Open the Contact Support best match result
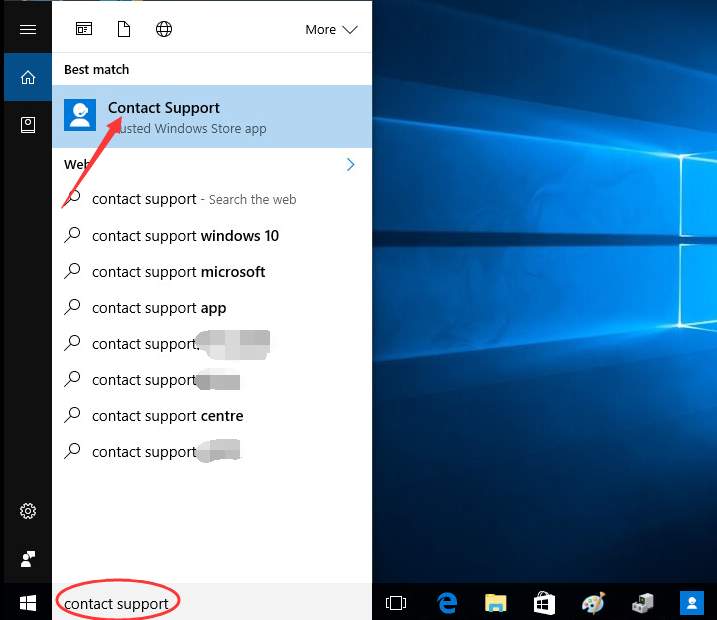This screenshot has height=620, width=717. click(212, 116)
